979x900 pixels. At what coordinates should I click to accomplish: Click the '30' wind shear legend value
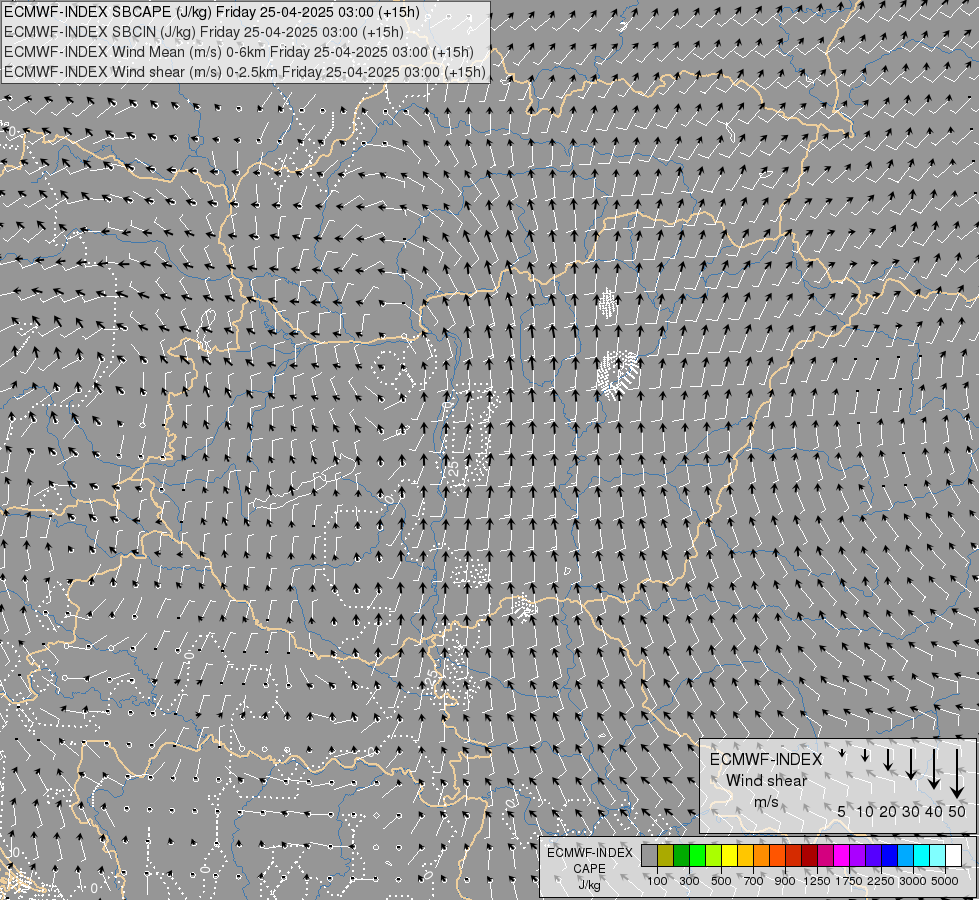[x=911, y=811]
